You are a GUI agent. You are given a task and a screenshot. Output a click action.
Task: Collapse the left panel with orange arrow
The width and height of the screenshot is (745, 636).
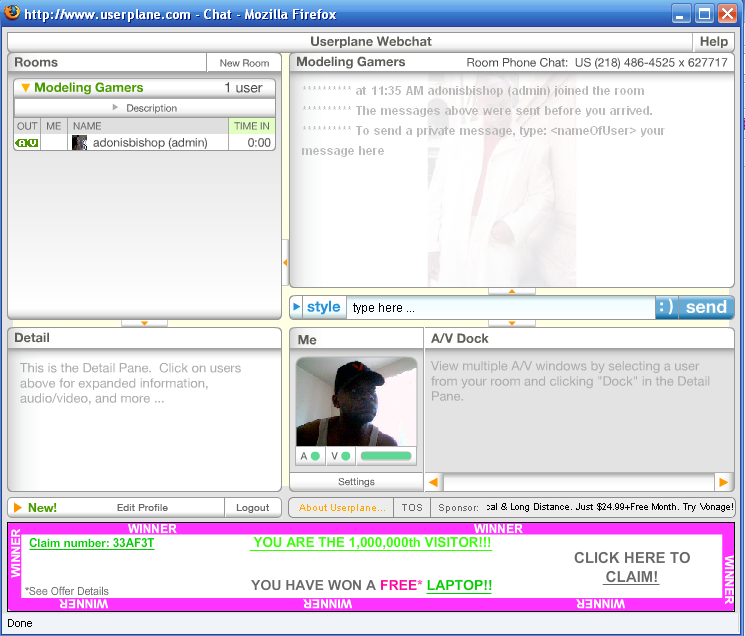[285, 262]
